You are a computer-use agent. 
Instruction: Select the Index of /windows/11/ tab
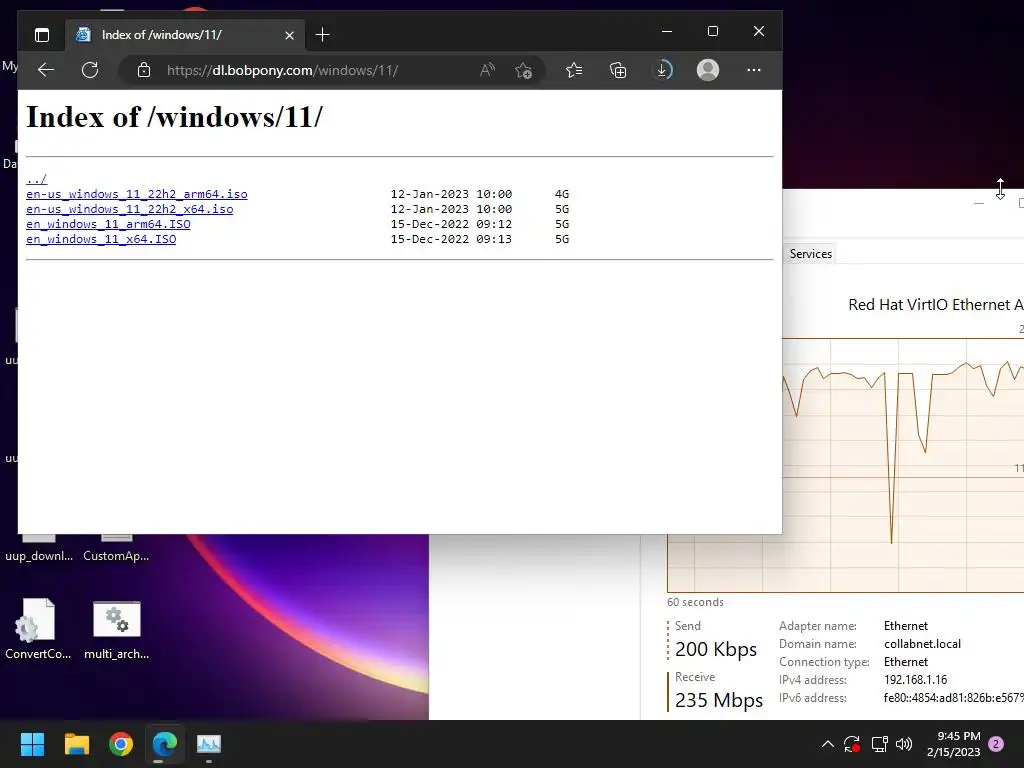coord(185,35)
